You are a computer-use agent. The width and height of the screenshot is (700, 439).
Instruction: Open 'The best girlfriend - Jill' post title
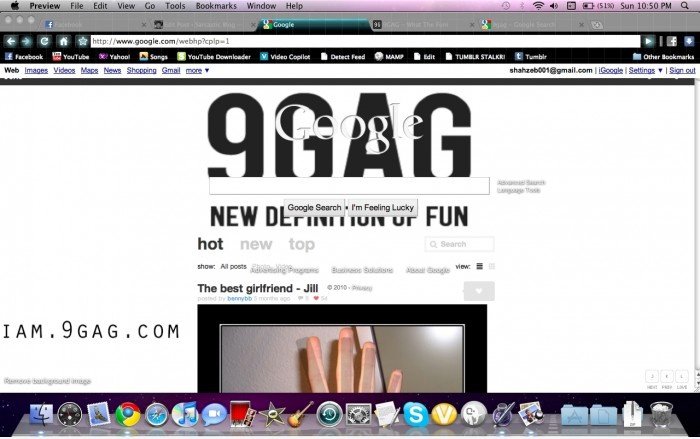coord(258,288)
